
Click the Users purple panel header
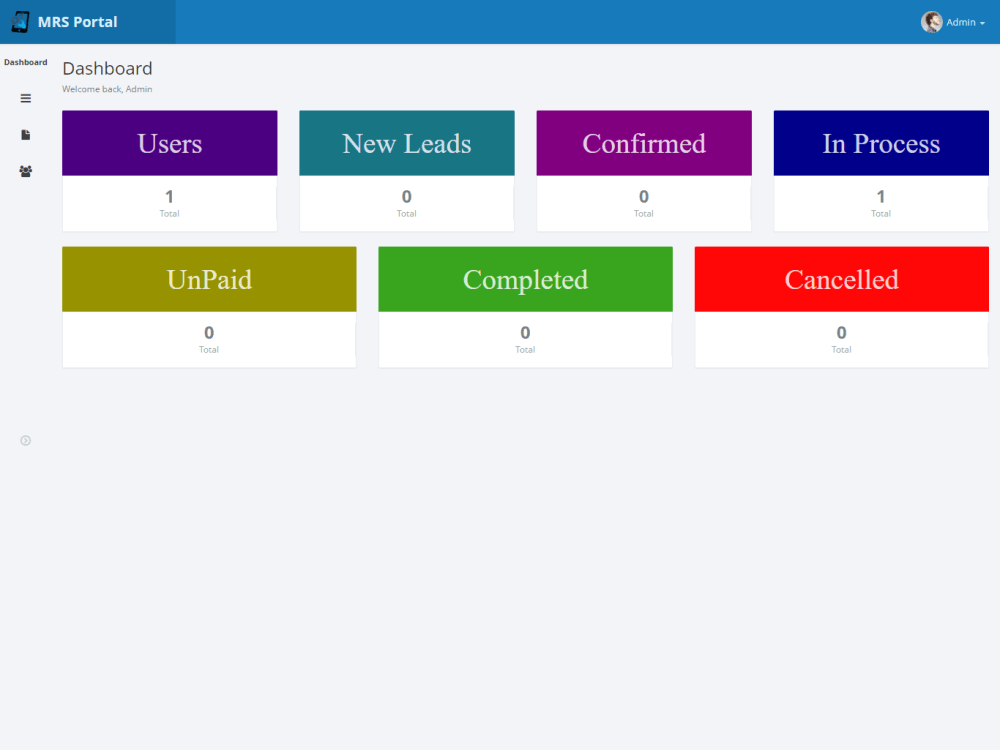pyautogui.click(x=169, y=143)
